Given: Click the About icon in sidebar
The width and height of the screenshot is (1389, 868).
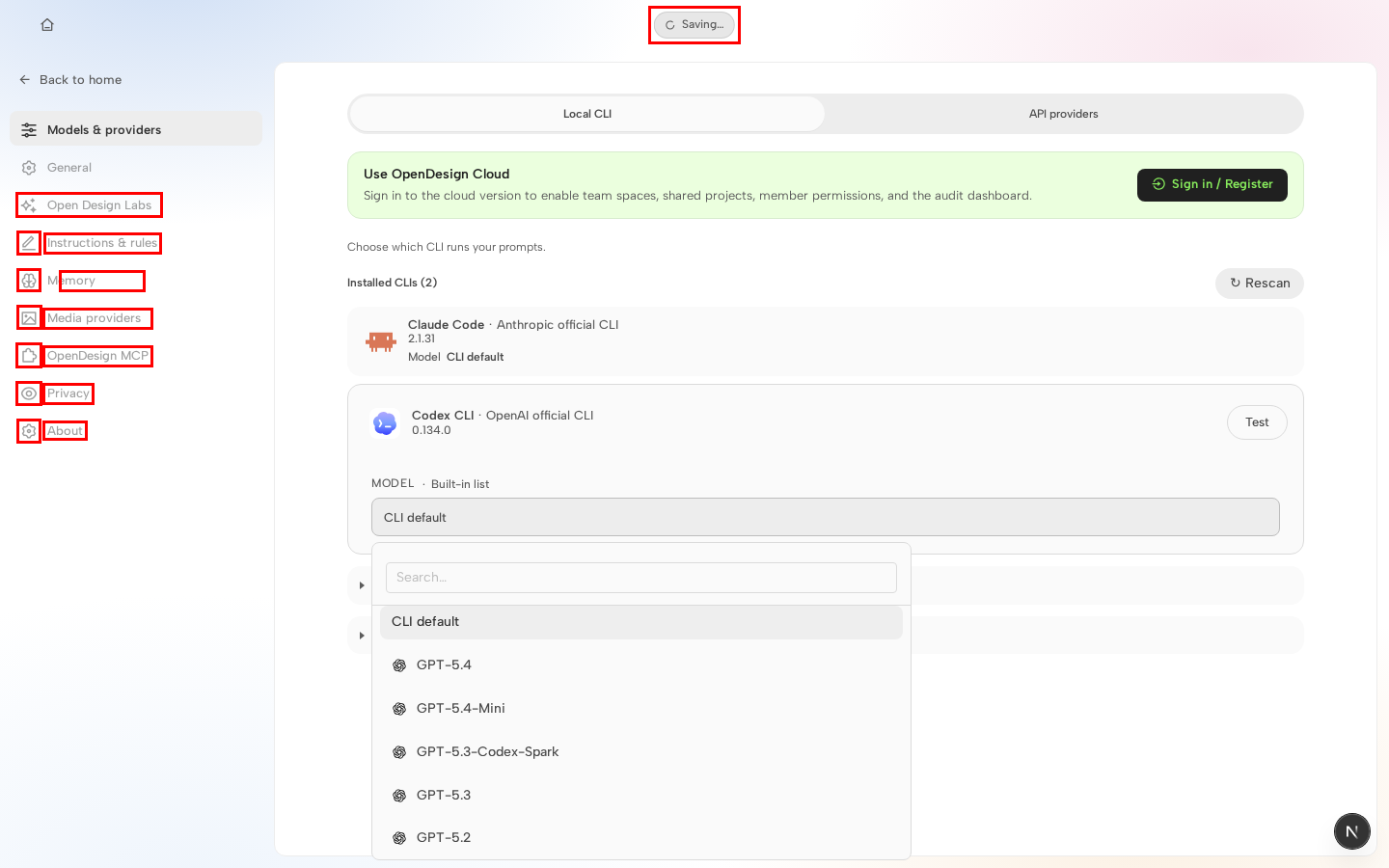Looking at the screenshot, I should pos(29,431).
